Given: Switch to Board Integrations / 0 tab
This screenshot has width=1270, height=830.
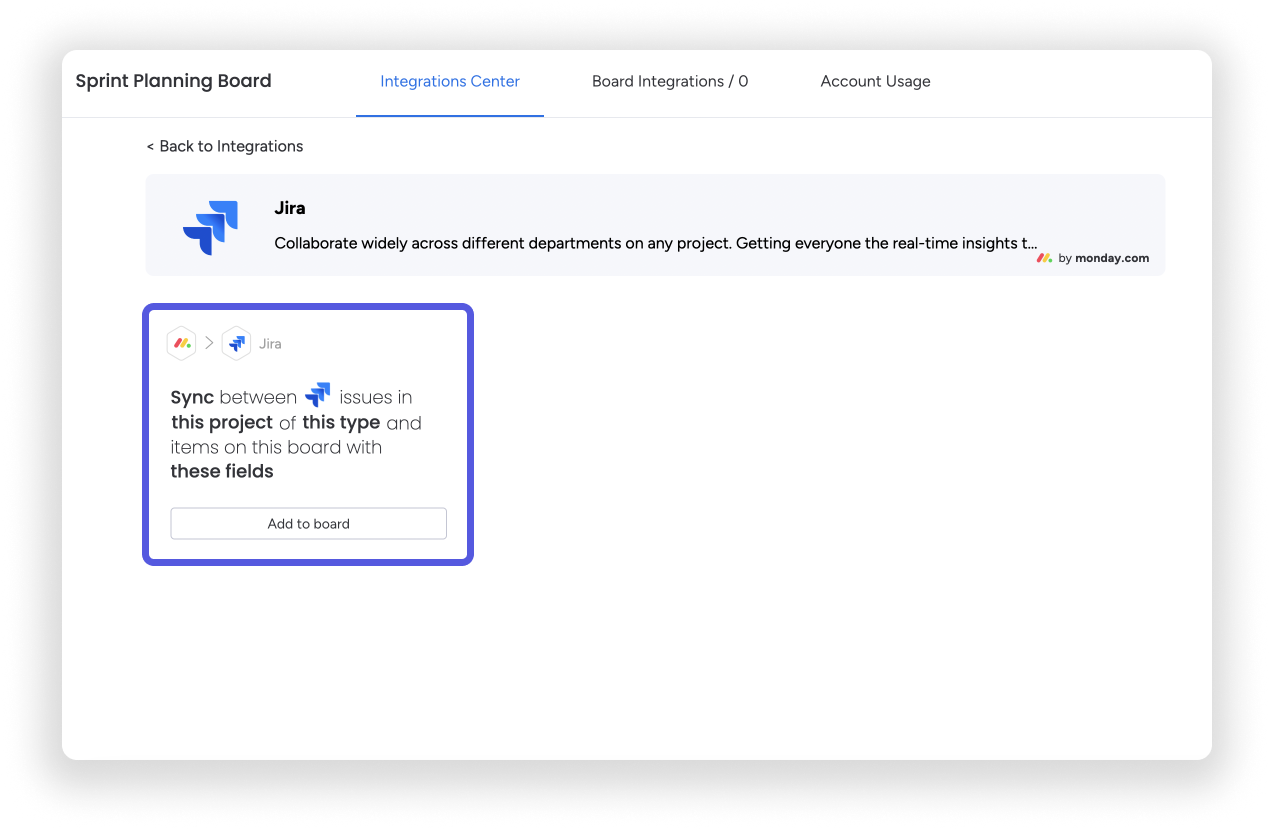Looking at the screenshot, I should coord(670,82).
